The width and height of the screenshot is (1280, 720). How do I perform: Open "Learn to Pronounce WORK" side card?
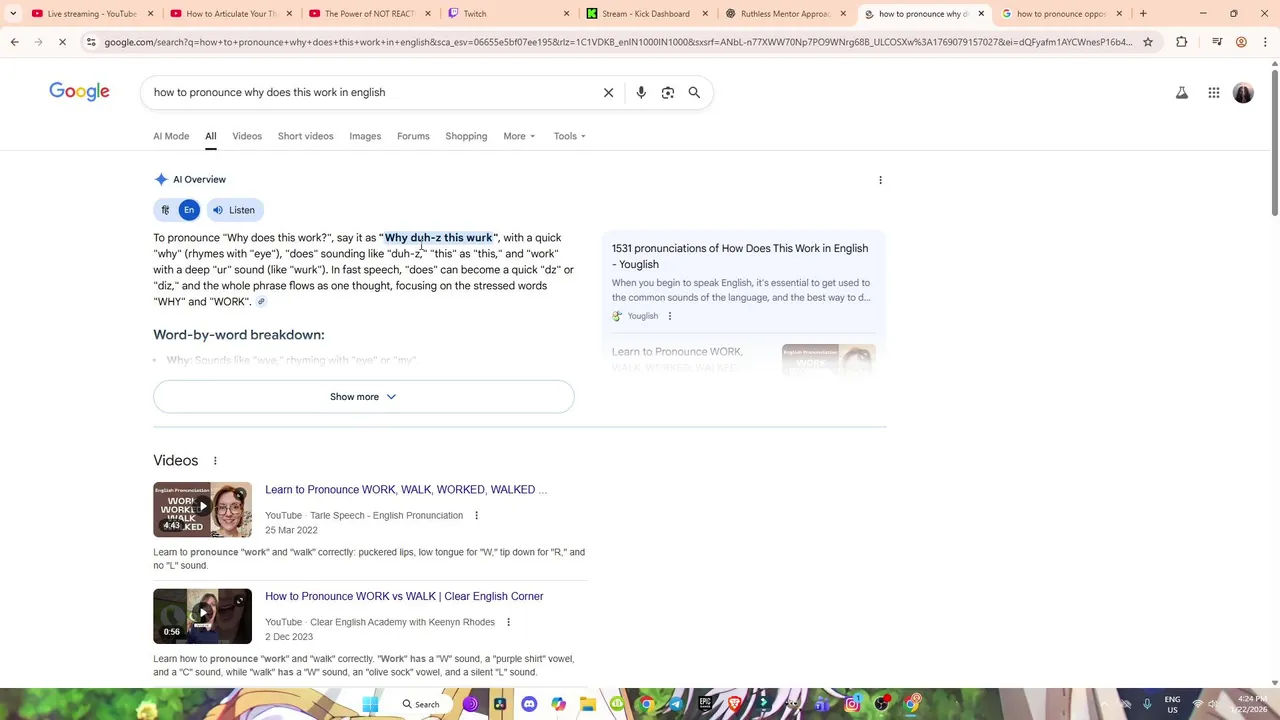(x=742, y=360)
